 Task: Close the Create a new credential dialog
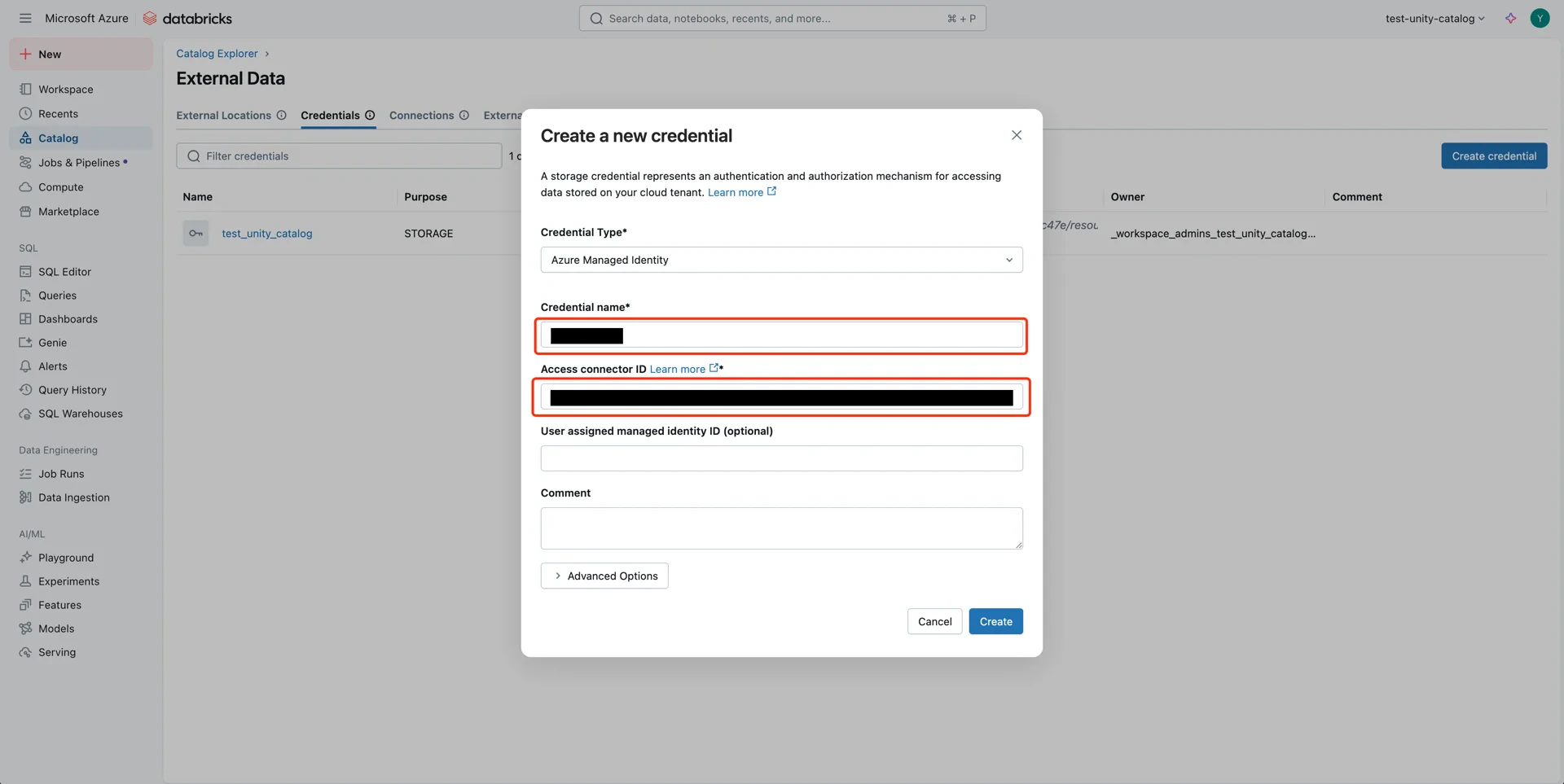1016,135
